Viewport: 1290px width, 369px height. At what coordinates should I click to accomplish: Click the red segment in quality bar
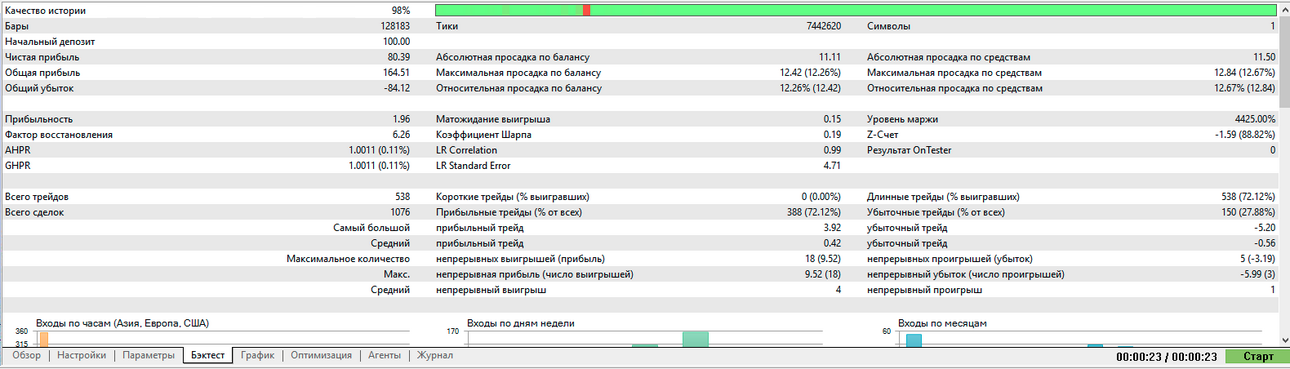tap(586, 9)
